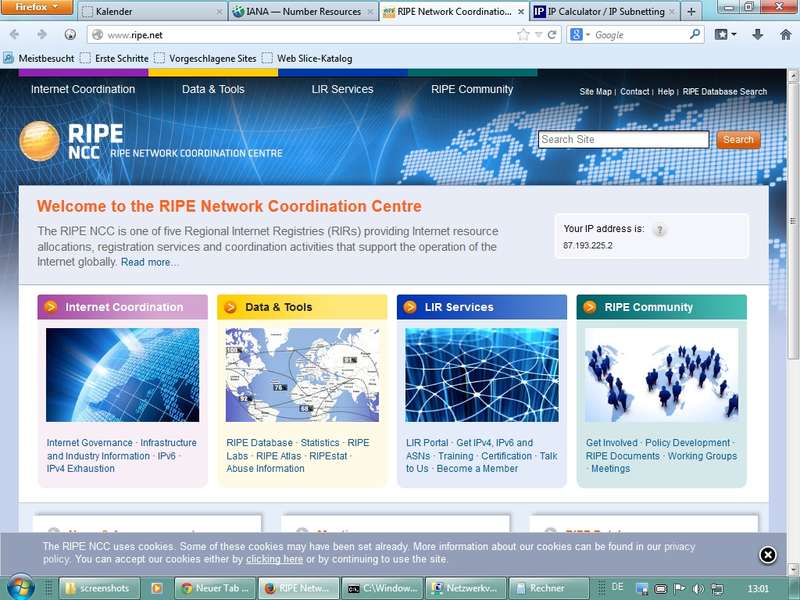Open Rechner from the Windows taskbar
The height and width of the screenshot is (600, 800).
coord(546,589)
